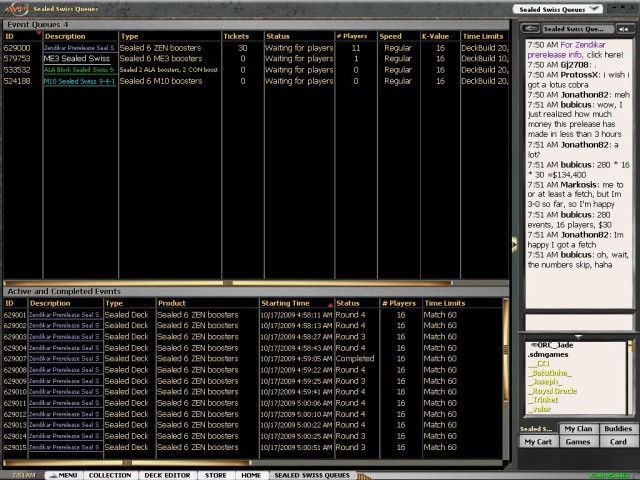
Task: Open the My Cart tab
Action: (538, 442)
